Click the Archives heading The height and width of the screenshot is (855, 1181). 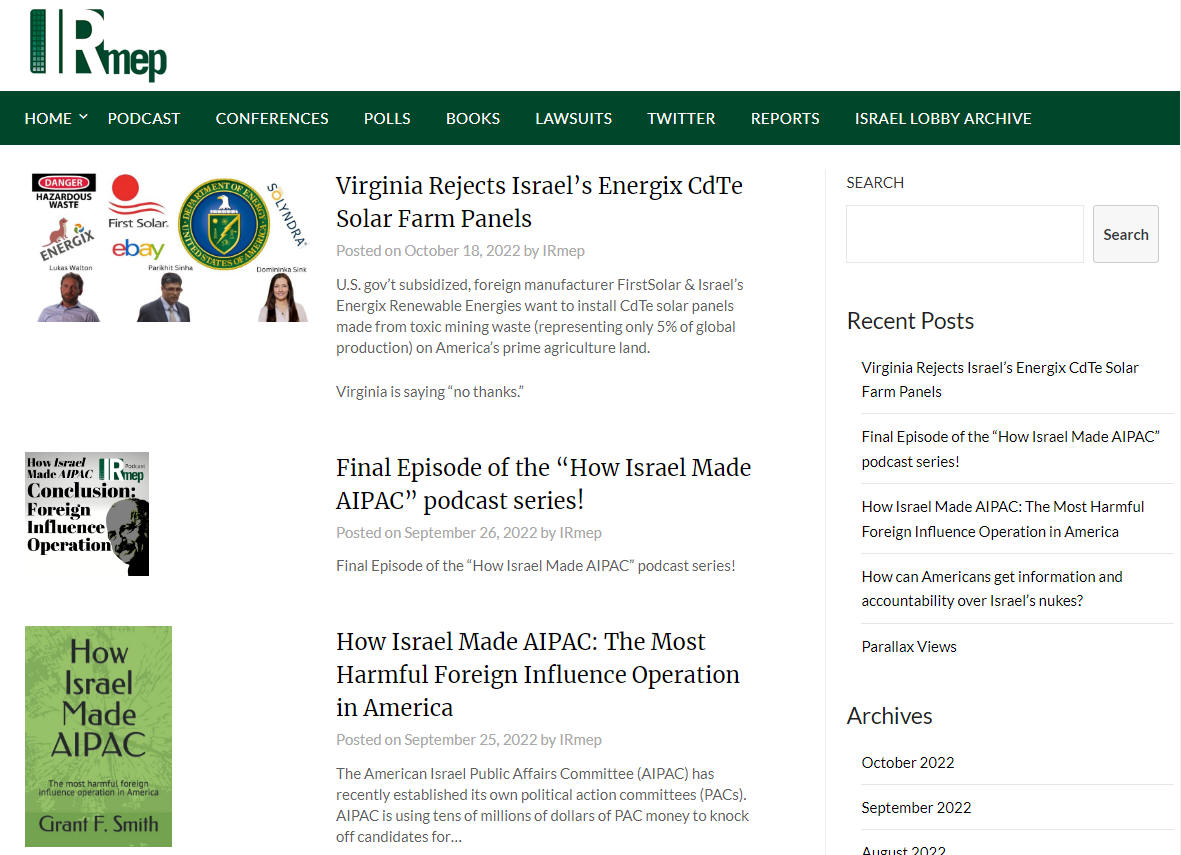click(x=889, y=716)
